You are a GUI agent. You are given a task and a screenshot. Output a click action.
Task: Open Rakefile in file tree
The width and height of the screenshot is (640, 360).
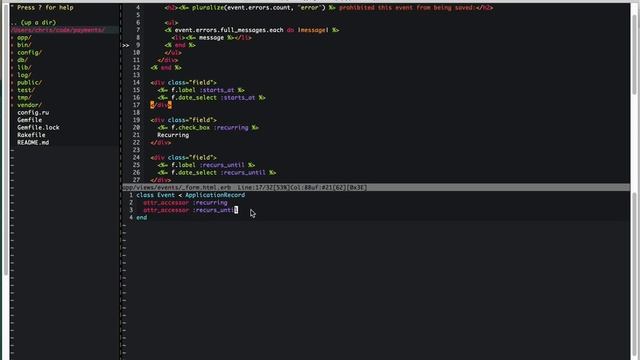[x=31, y=135]
